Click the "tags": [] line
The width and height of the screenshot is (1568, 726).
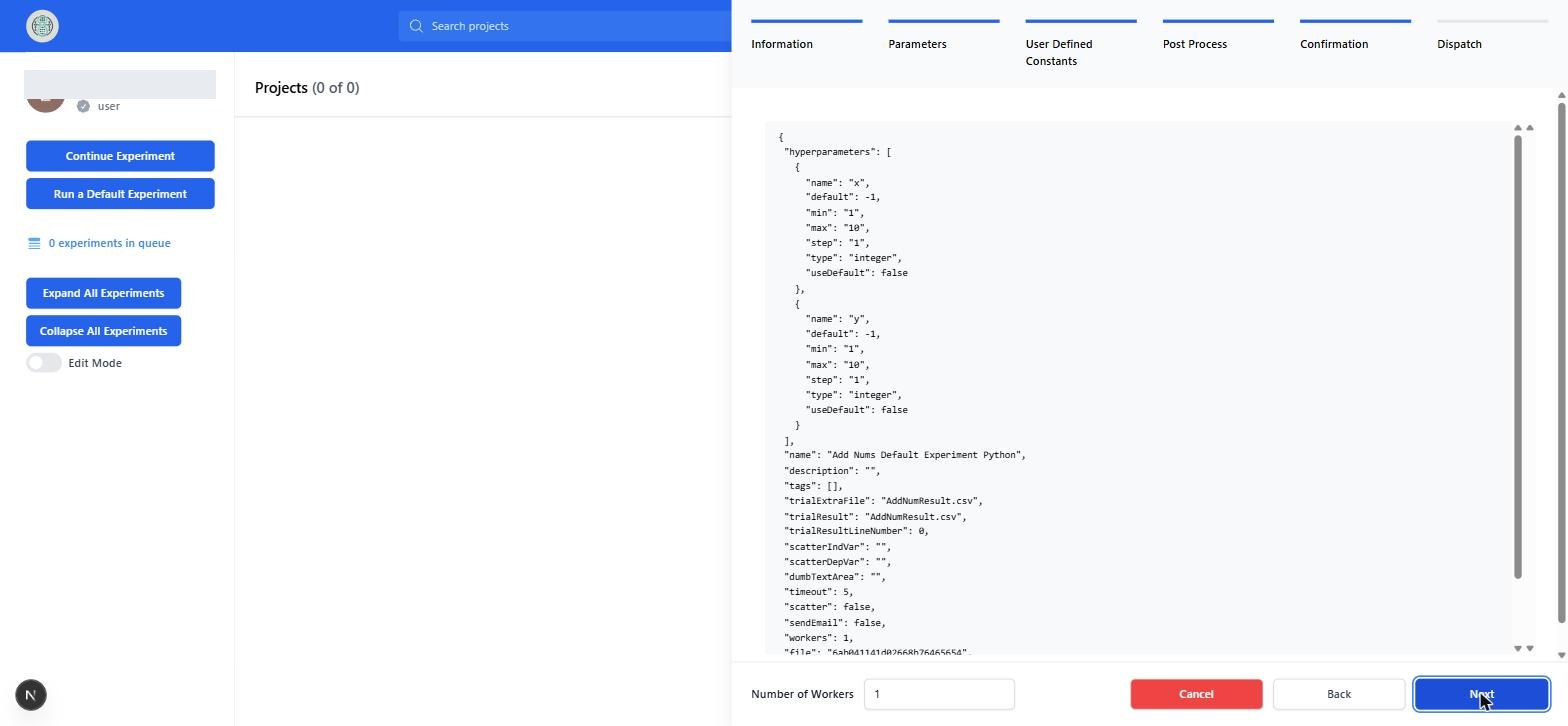(813, 486)
